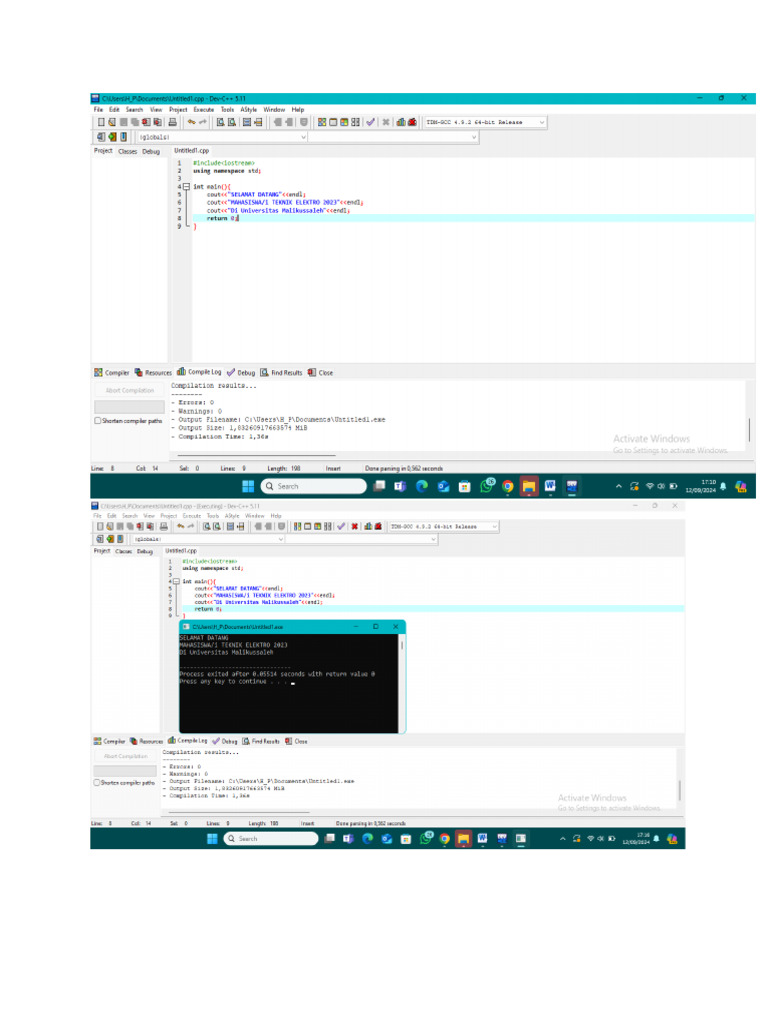The image size is (768, 1024).
Task: Open TDM-GCC compiler set dropdown in upper window
Action: 541,122
